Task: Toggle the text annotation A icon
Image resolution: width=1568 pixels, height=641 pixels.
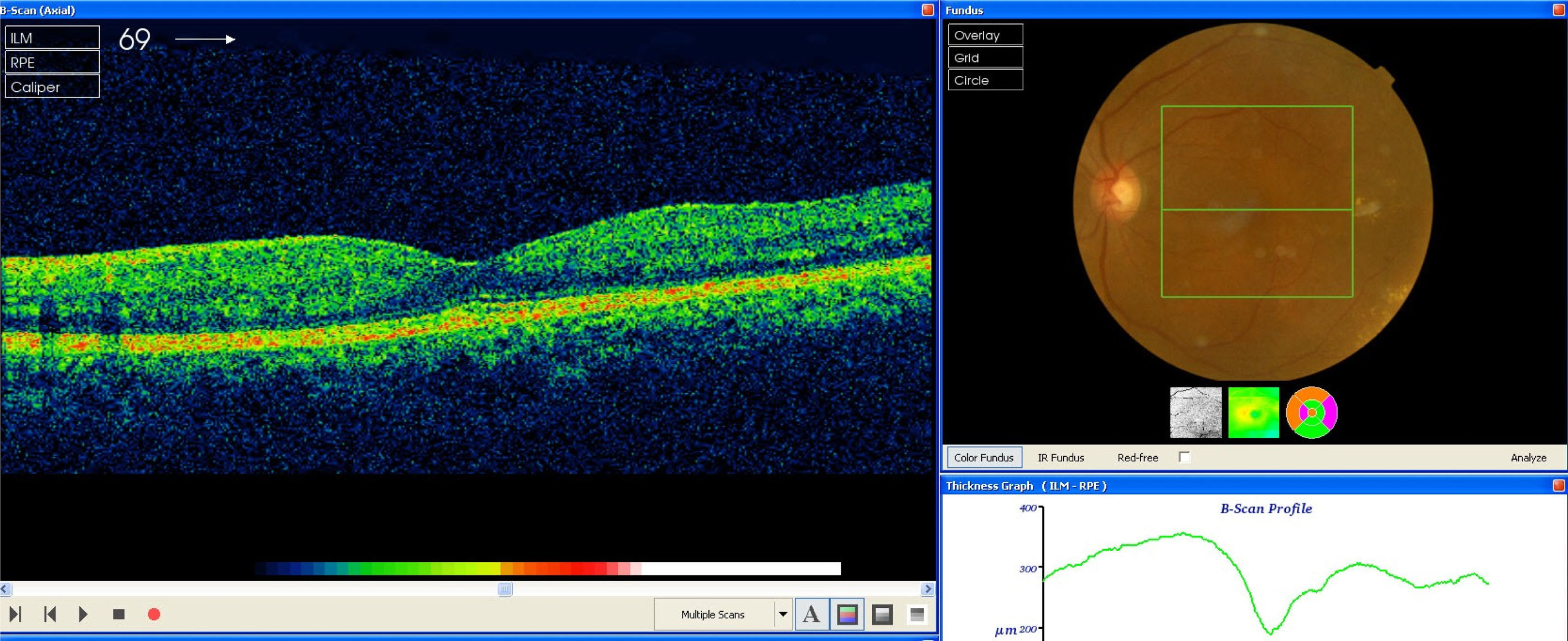Action: coord(811,614)
